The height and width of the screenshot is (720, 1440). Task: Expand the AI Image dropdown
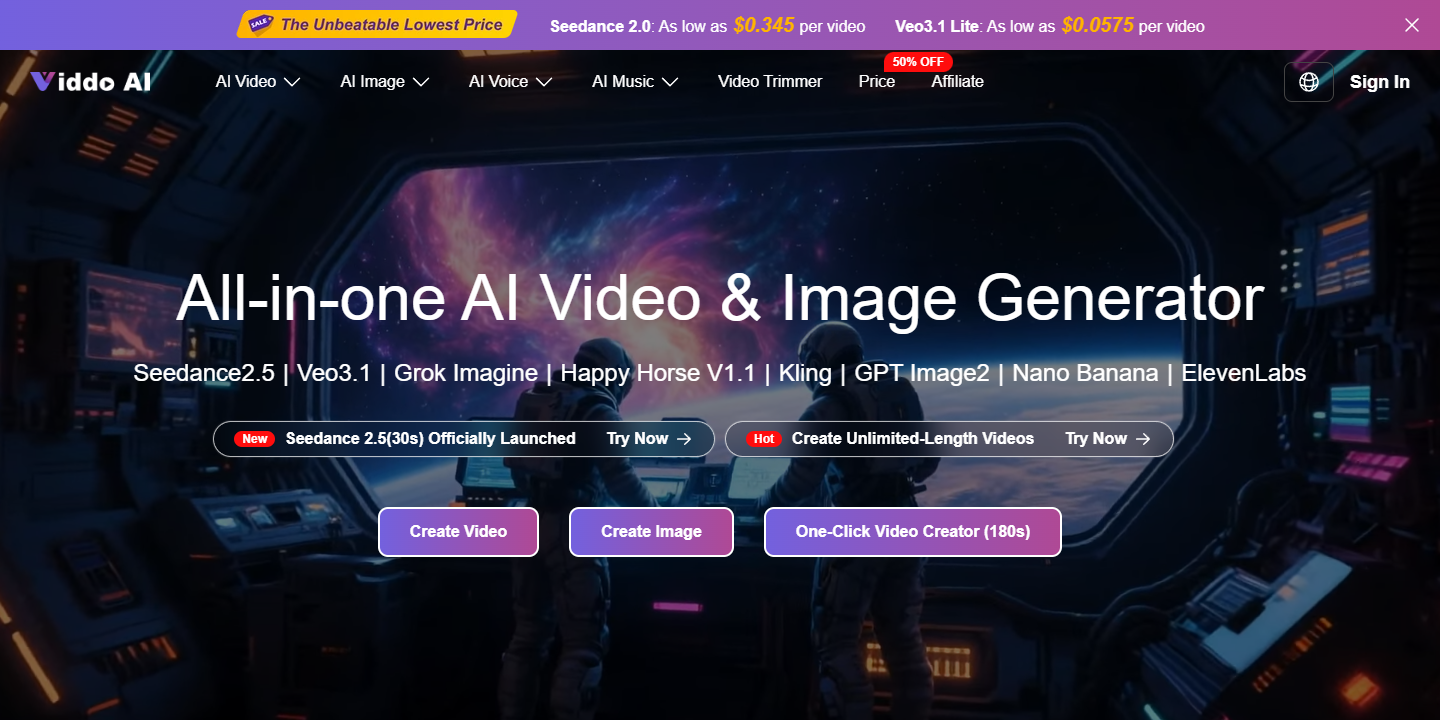coord(385,82)
